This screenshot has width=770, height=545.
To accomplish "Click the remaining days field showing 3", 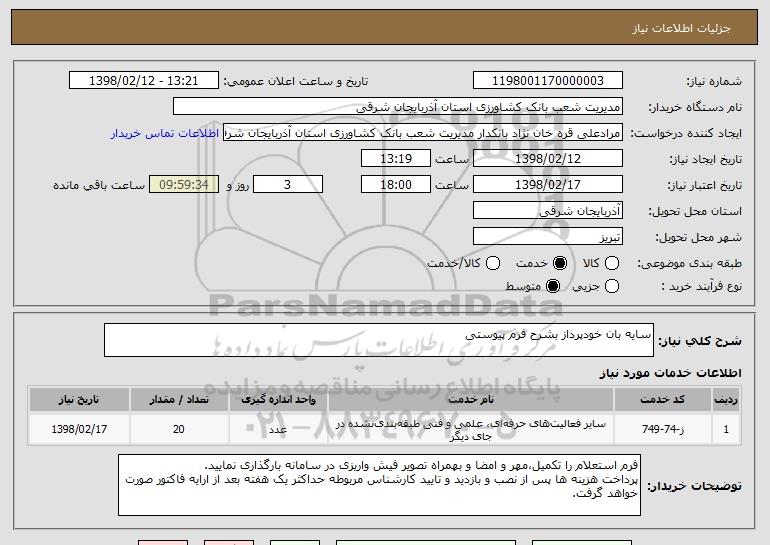I will point(288,184).
